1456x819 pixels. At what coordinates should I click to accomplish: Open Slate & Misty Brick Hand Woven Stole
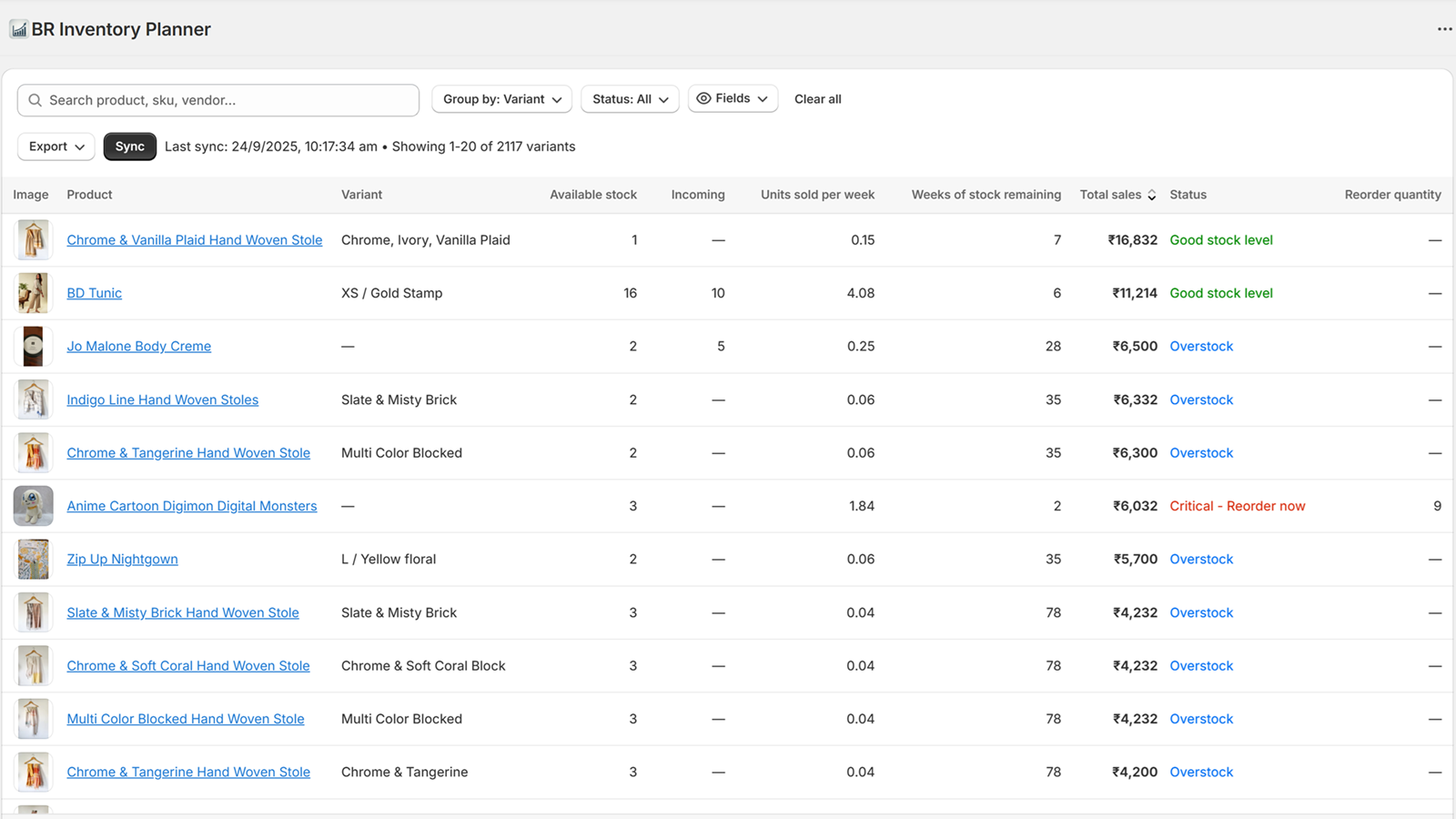(182, 612)
